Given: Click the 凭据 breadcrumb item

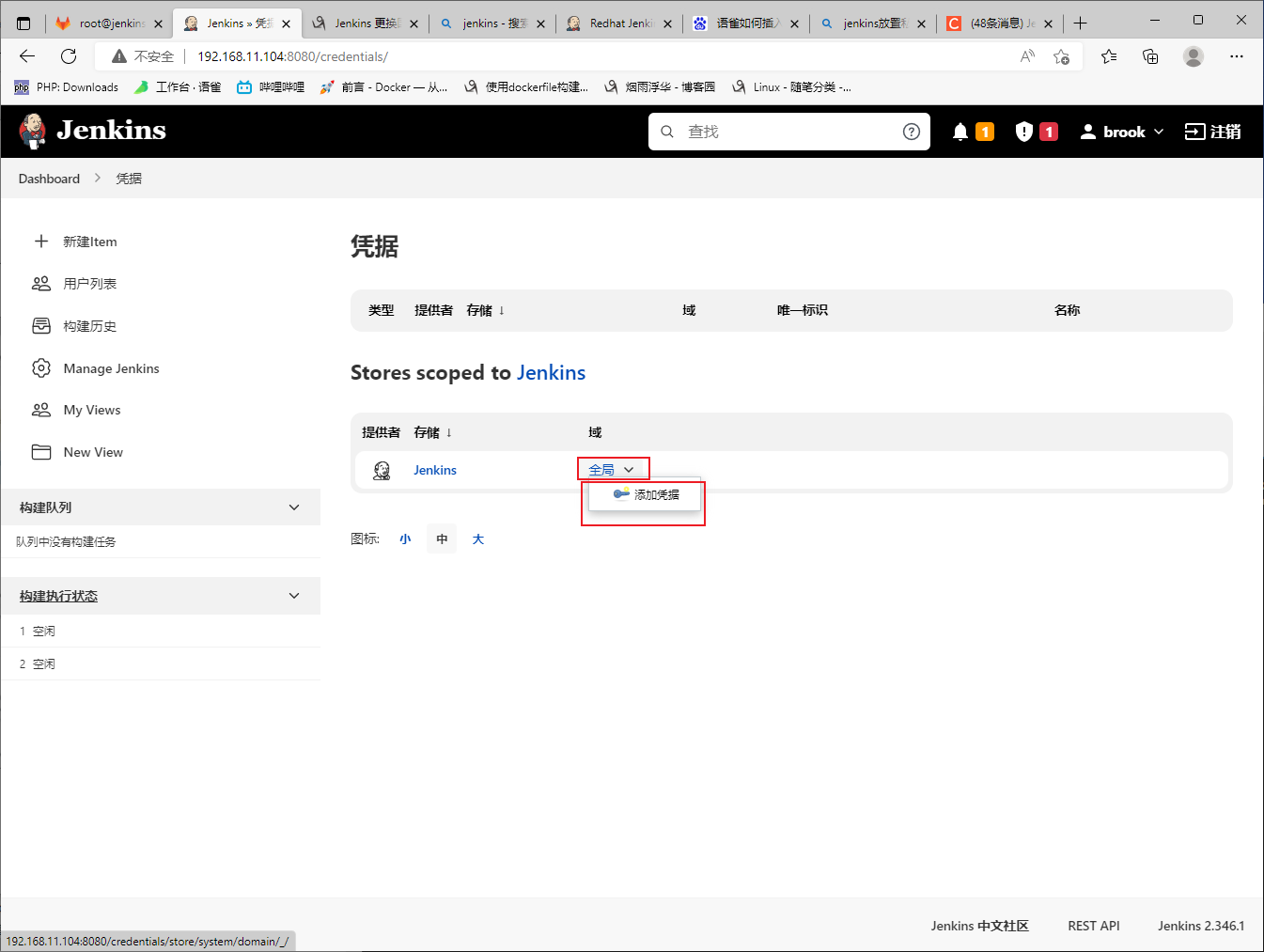Looking at the screenshot, I should click(129, 179).
